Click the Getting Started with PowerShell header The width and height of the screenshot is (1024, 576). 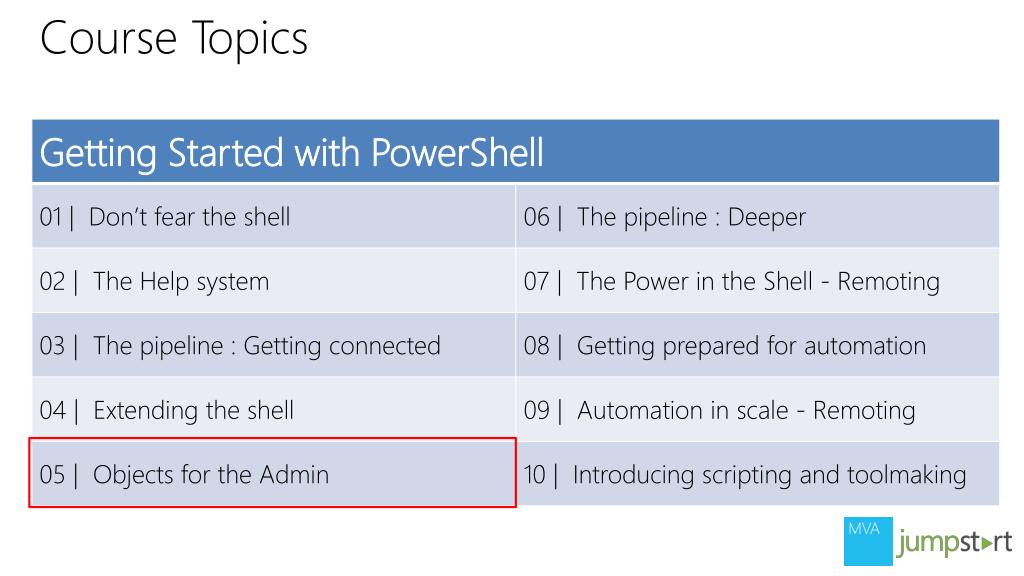515,151
